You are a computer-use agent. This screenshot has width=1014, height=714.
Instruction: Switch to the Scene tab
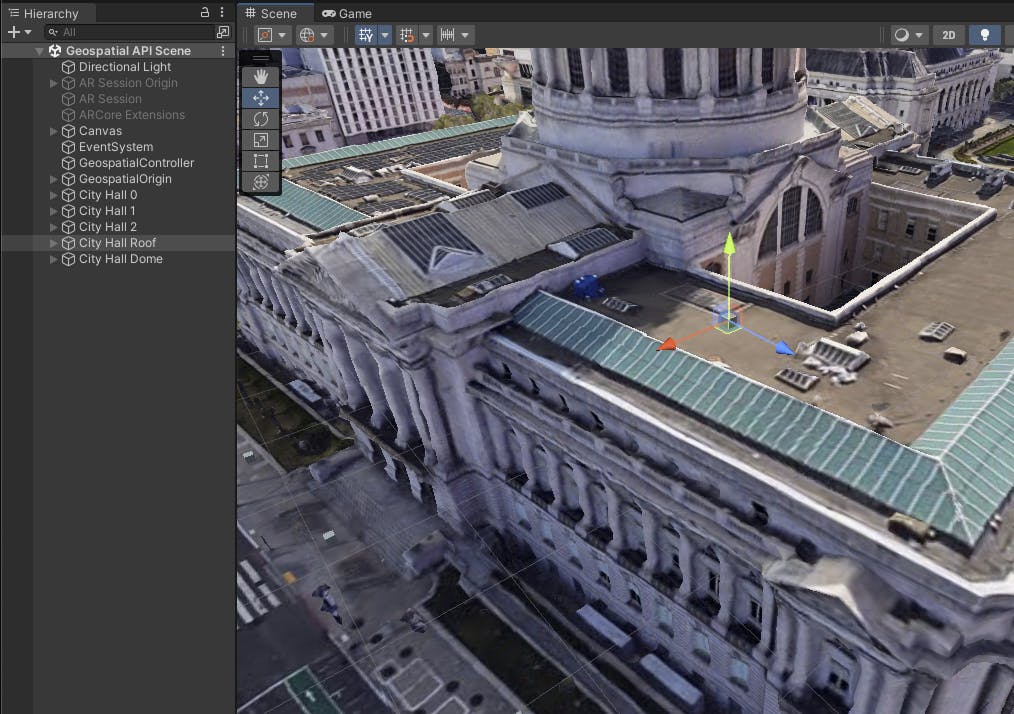click(x=271, y=13)
